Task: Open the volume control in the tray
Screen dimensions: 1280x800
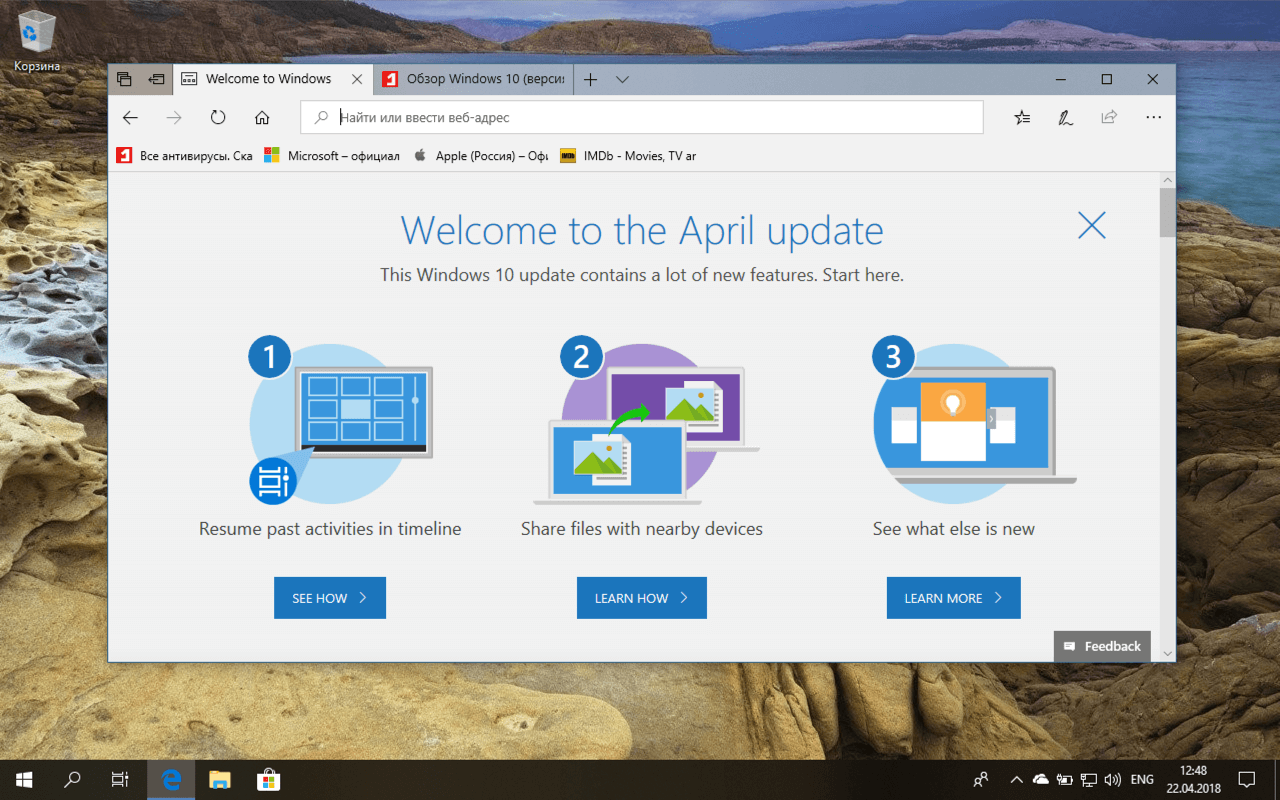Action: pyautogui.click(x=1112, y=779)
